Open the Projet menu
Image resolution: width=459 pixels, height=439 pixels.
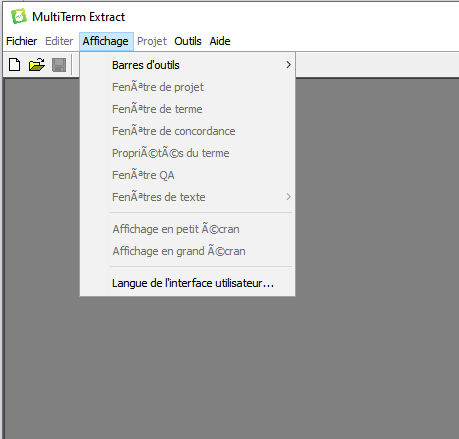[152, 41]
